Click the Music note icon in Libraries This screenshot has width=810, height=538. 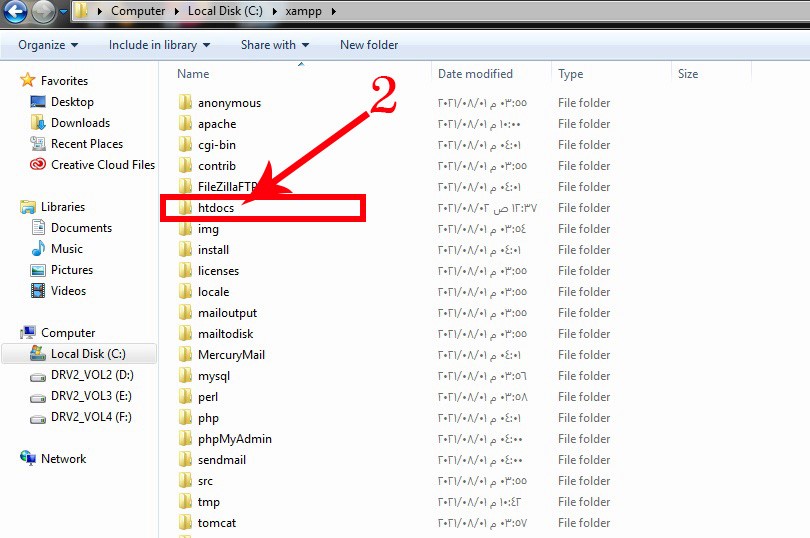pos(38,249)
